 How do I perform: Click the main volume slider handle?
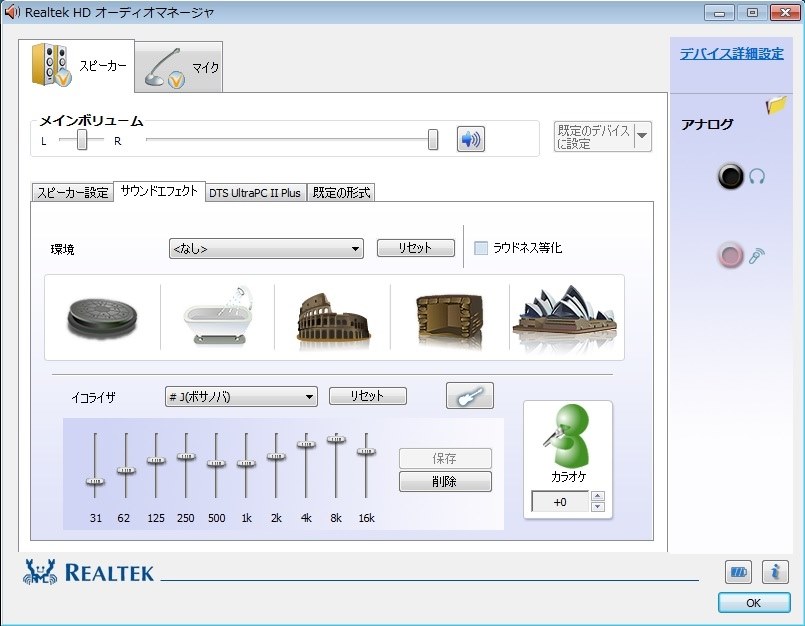[x=433, y=140]
